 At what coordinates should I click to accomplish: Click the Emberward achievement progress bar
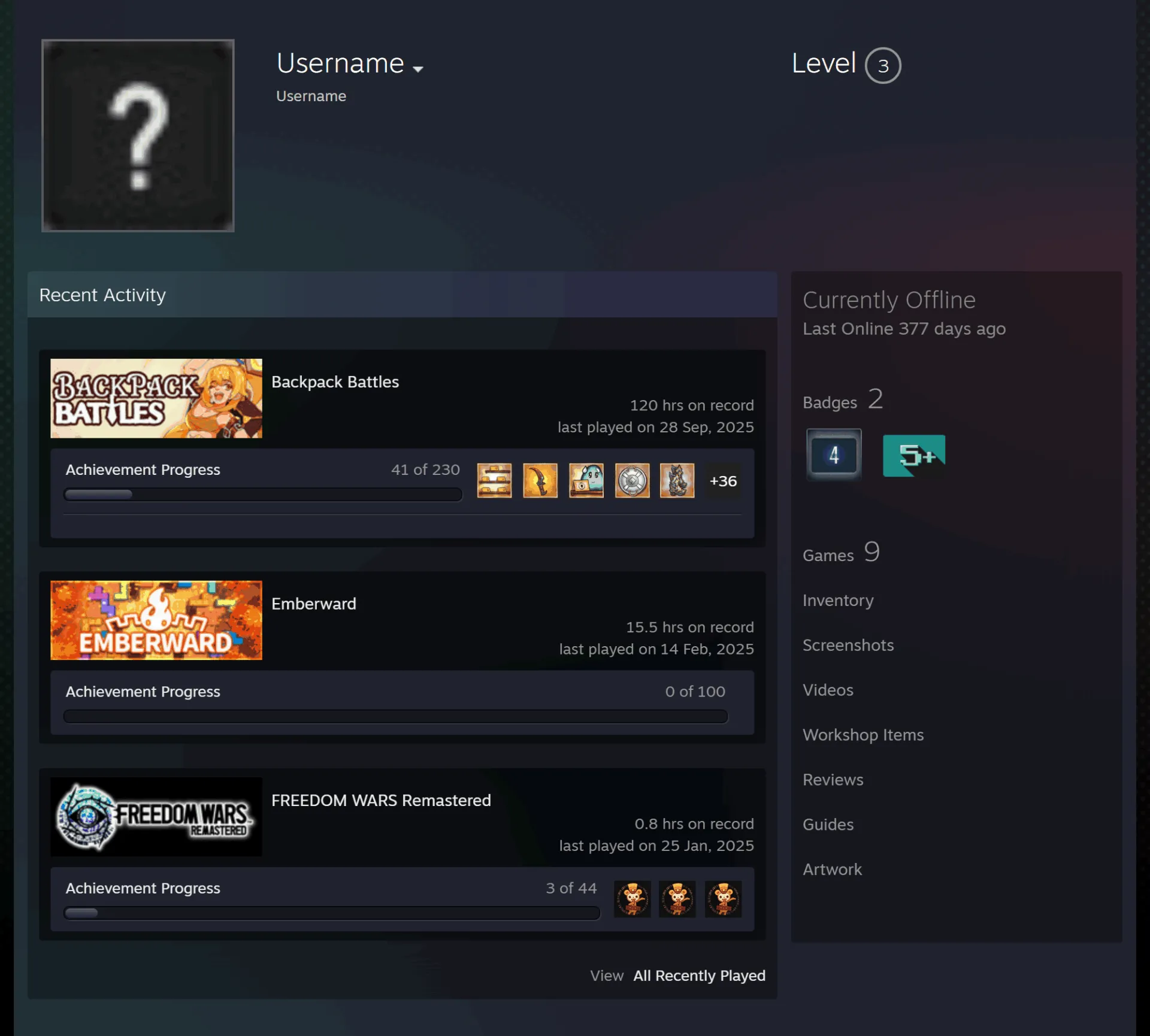pyautogui.click(x=395, y=717)
